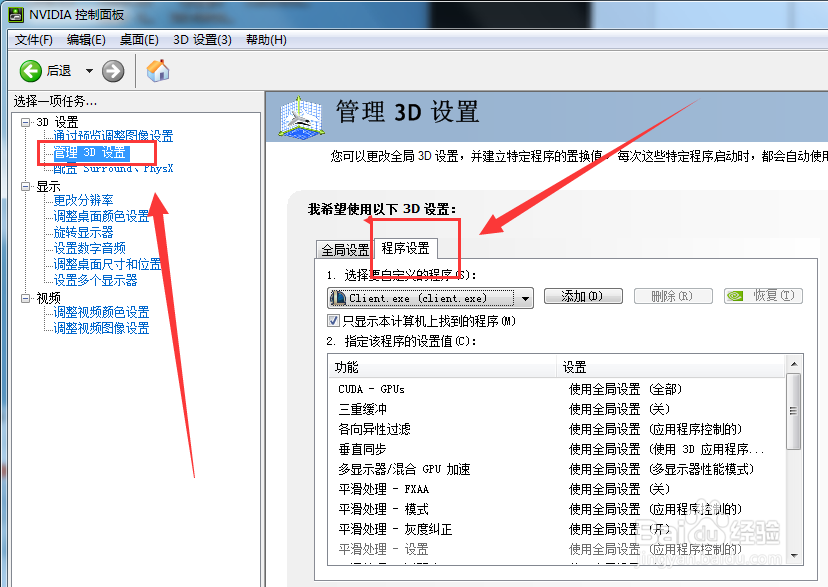This screenshot has width=828, height=587.
Task: Click the Manage 3D settings header icon
Action: tap(300, 118)
